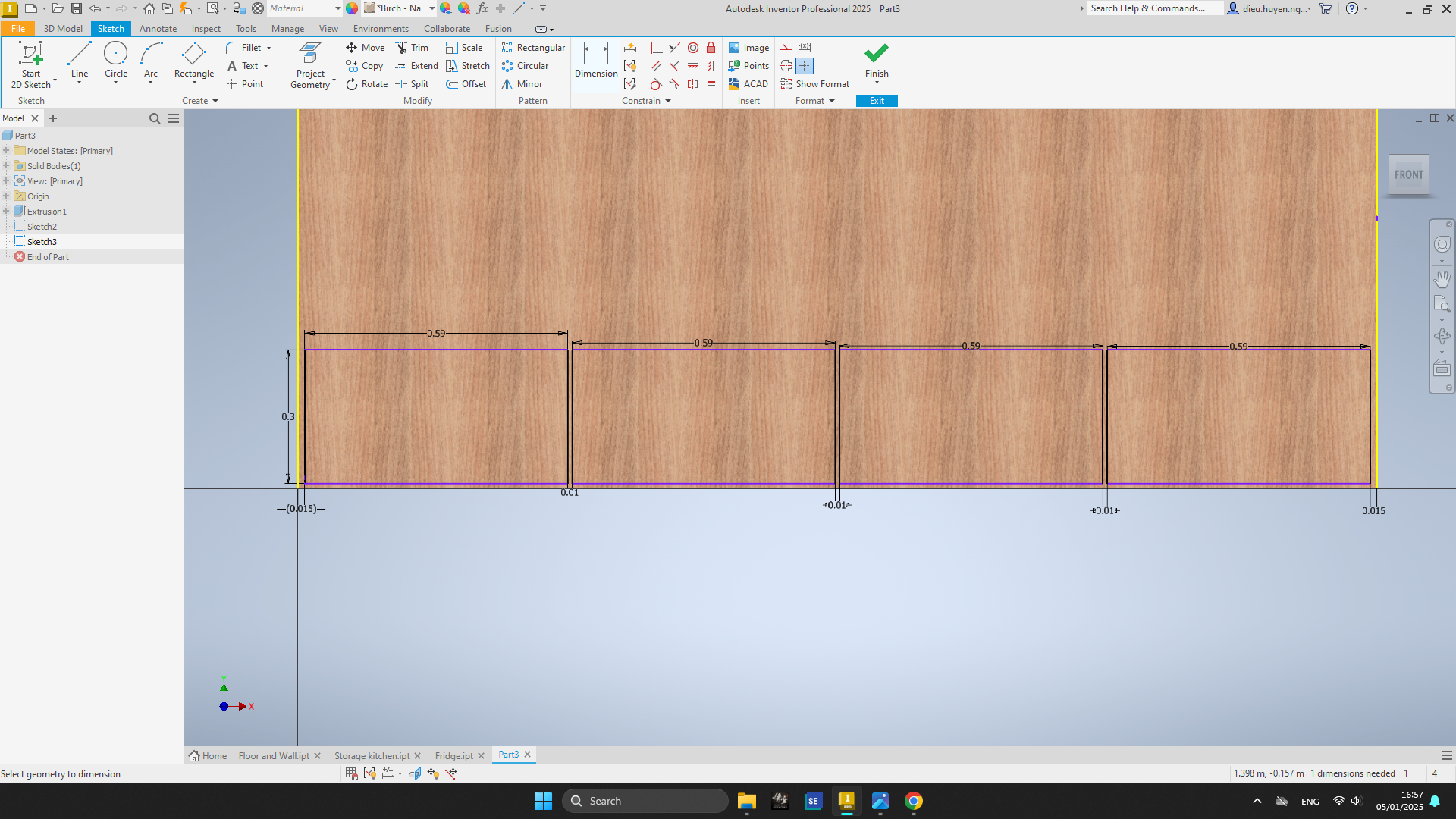Toggle Driven Dimension format
This screenshot has height=819, width=1456.
[805, 48]
